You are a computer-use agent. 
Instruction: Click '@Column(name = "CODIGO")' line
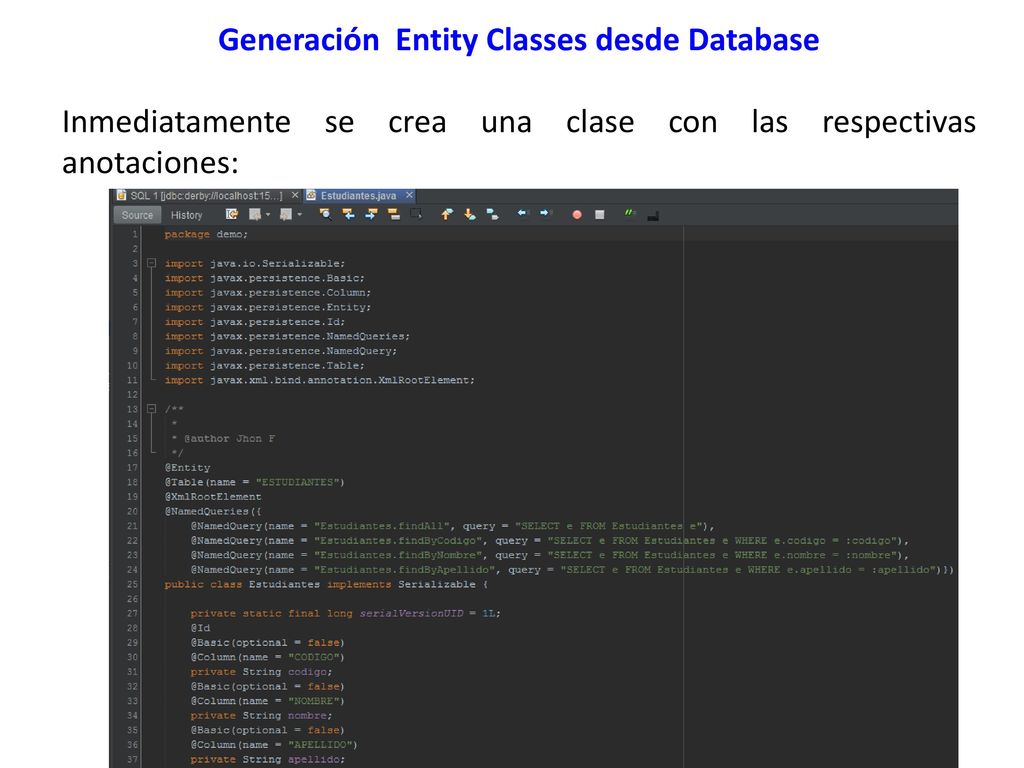pyautogui.click(x=267, y=657)
